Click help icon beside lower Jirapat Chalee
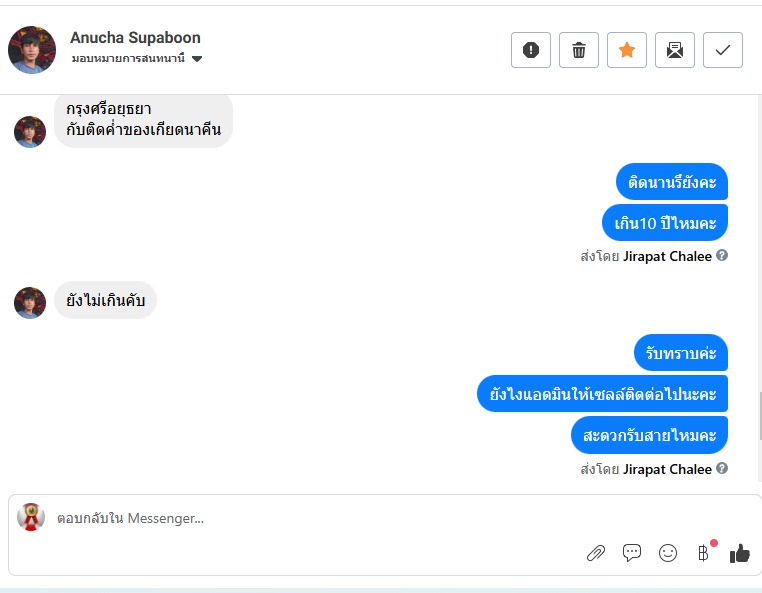This screenshot has width=762, height=593. tap(722, 468)
